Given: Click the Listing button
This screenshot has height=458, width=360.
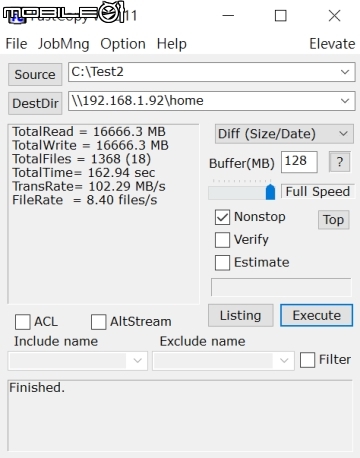Looking at the screenshot, I should point(241,315).
